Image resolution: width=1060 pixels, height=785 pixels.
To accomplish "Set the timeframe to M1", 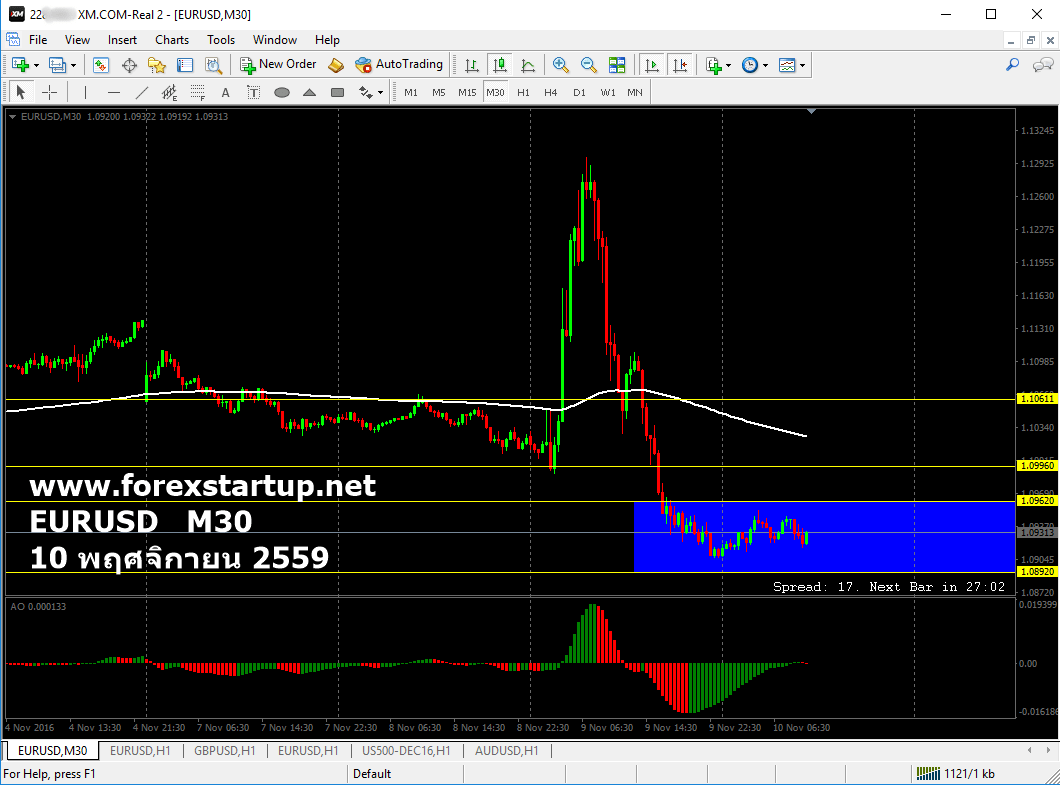I will [x=411, y=92].
